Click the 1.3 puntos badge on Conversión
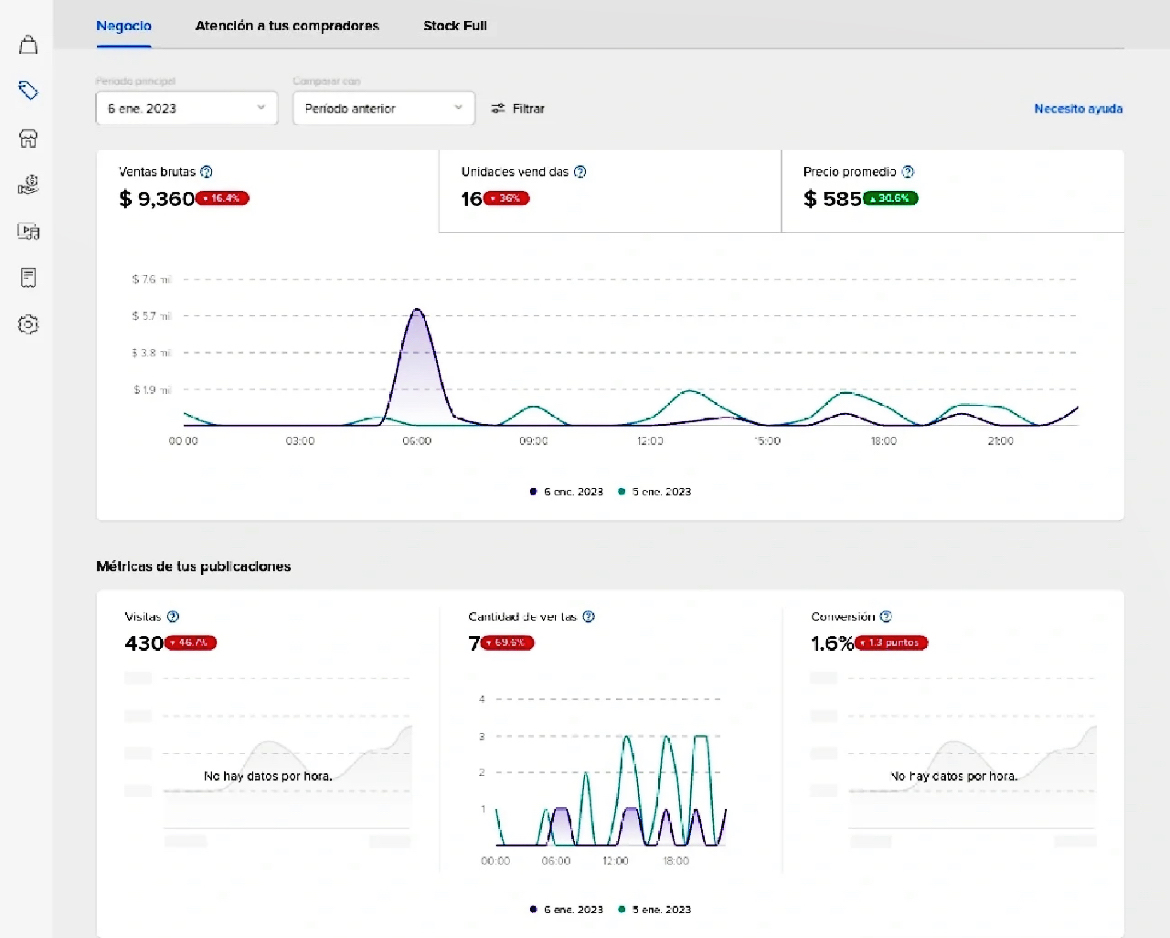Screen dimensions: 1170x938 [x=892, y=642]
